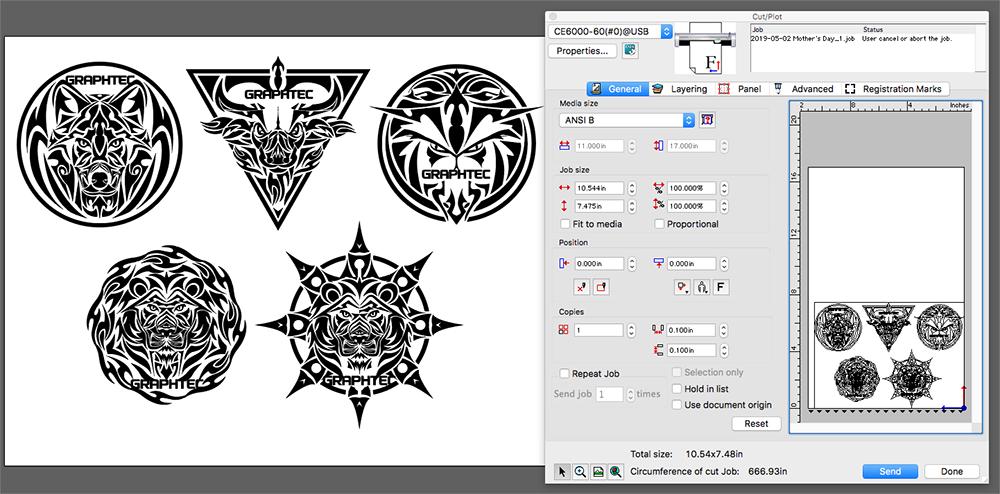Click the media height icon
The width and height of the screenshot is (1000, 494).
659,146
